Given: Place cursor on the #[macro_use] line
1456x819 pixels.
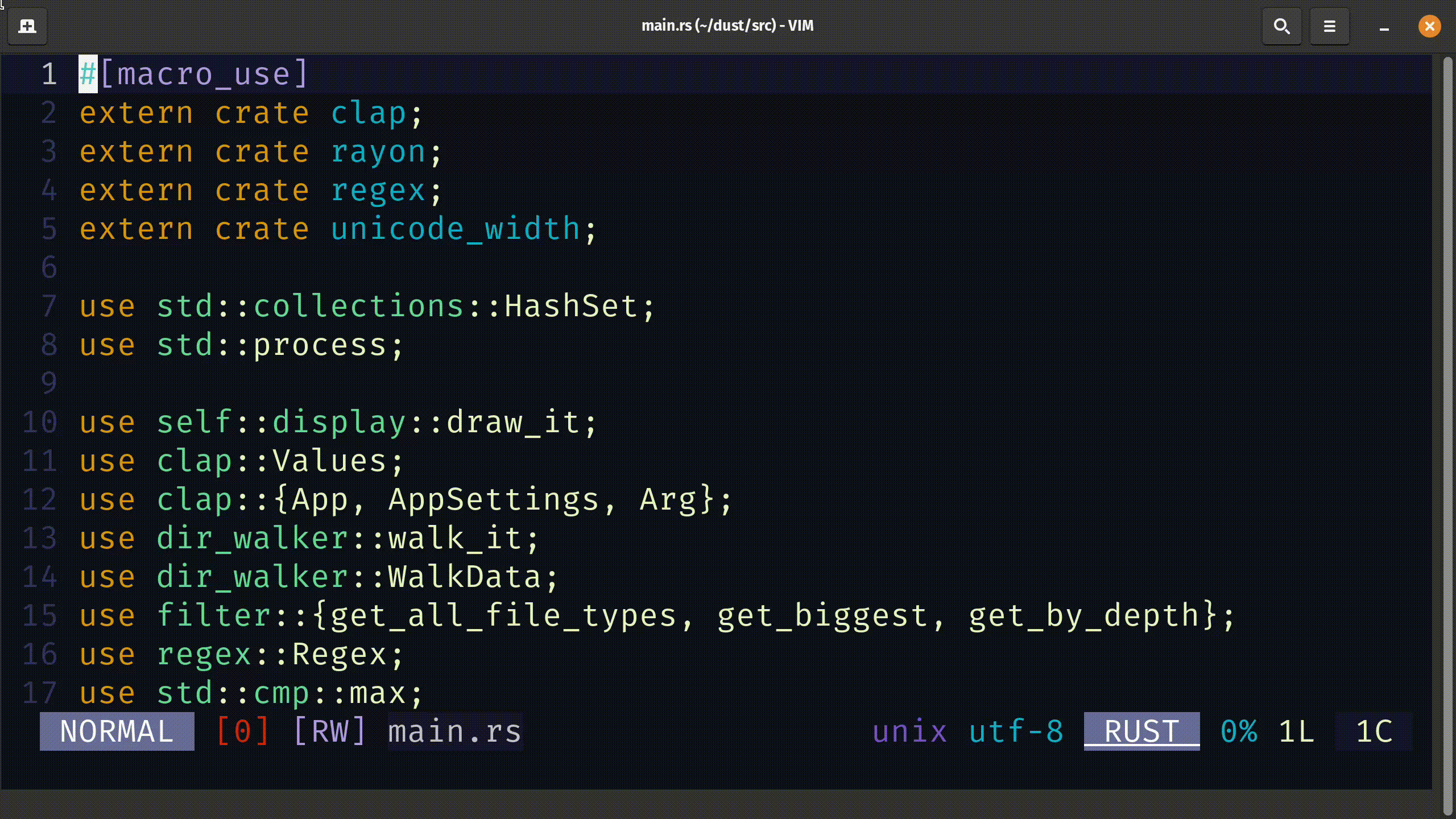Looking at the screenshot, I should [x=193, y=73].
